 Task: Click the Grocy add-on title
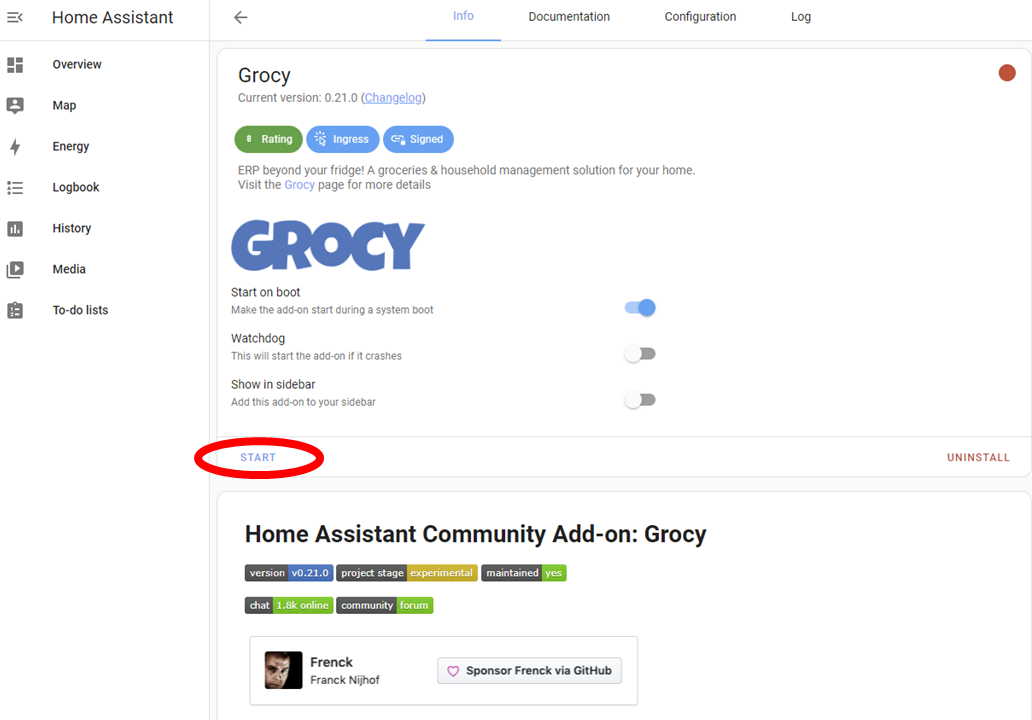pyautogui.click(x=264, y=75)
